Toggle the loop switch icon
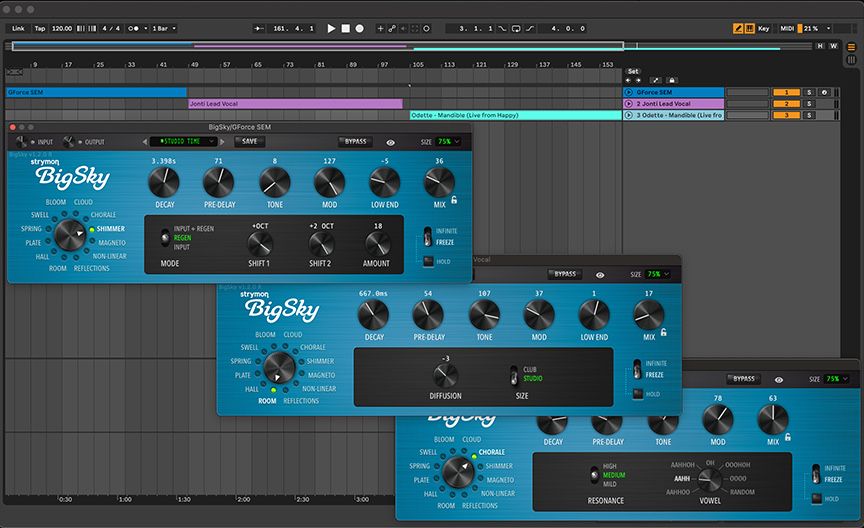 [516, 28]
